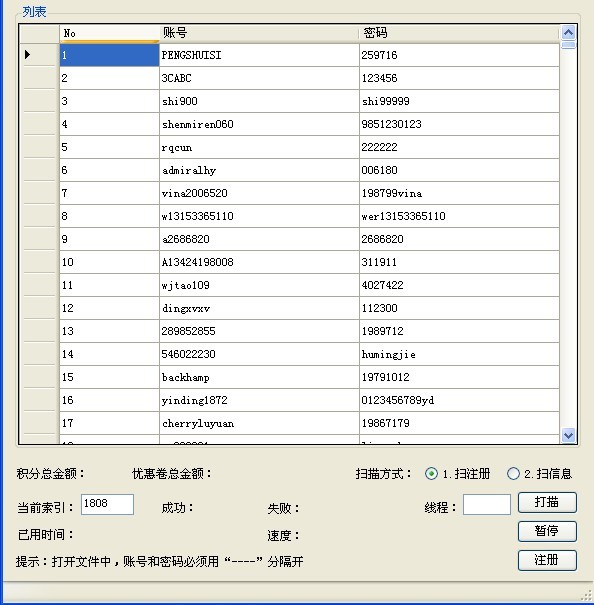Click the 成功 label
Viewport: 594px width, 605px height.
click(x=178, y=508)
